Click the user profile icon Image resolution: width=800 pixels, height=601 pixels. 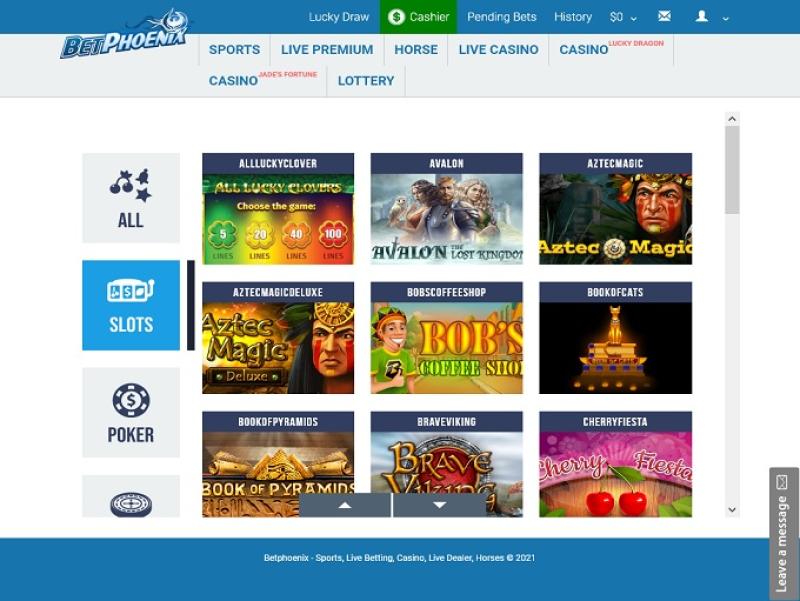coord(702,17)
